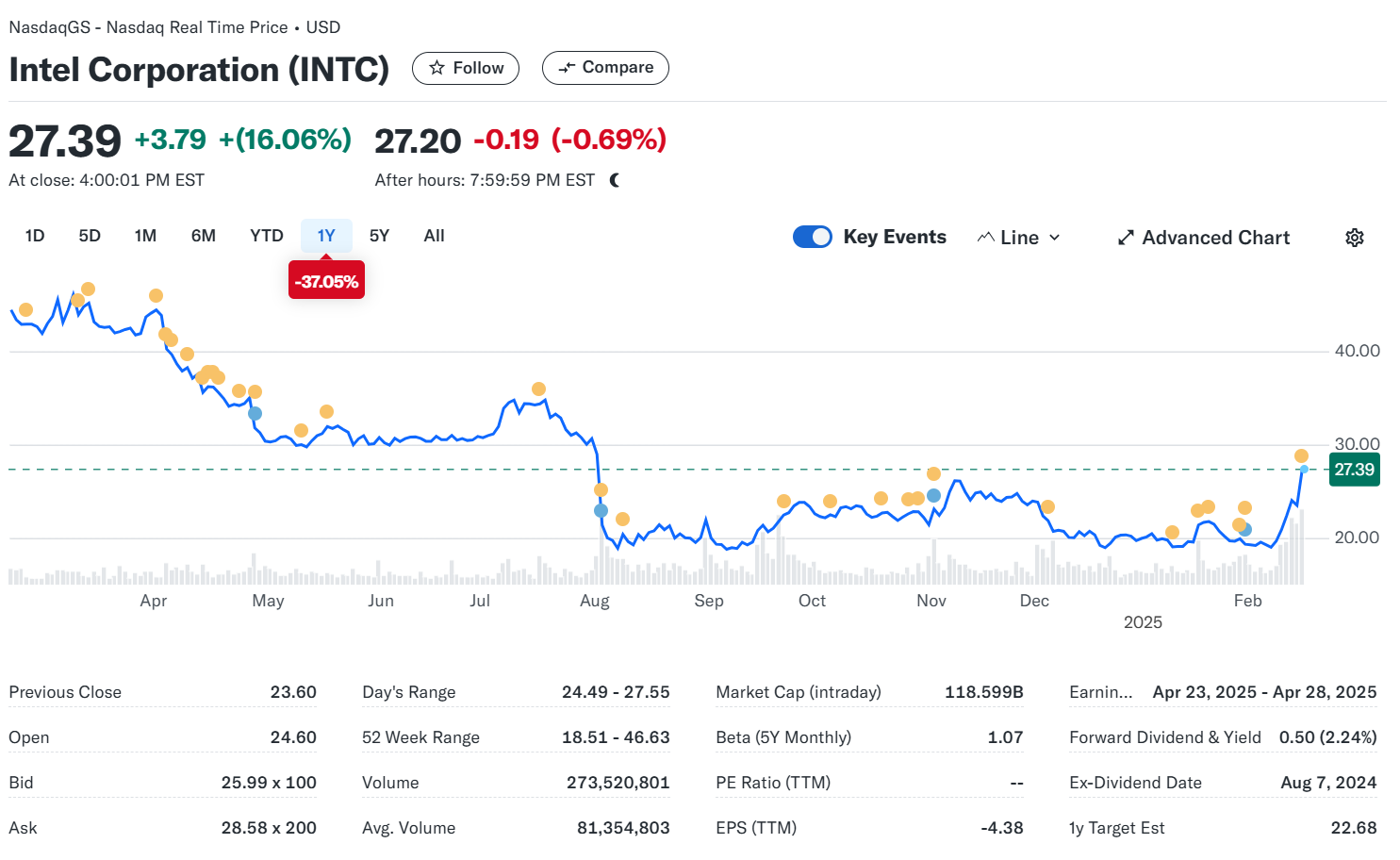This screenshot has width=1400, height=860.
Task: Click the Volume value 273,520,801
Action: click(618, 783)
